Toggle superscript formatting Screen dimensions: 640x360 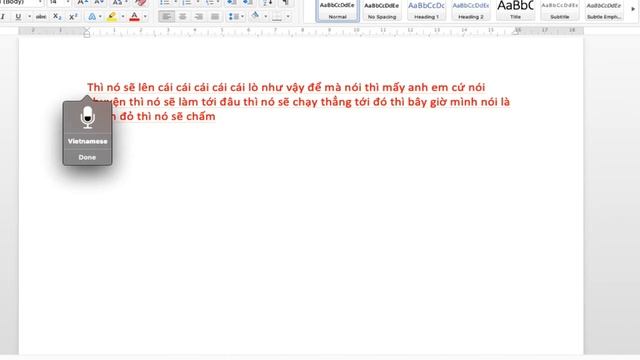[73, 17]
